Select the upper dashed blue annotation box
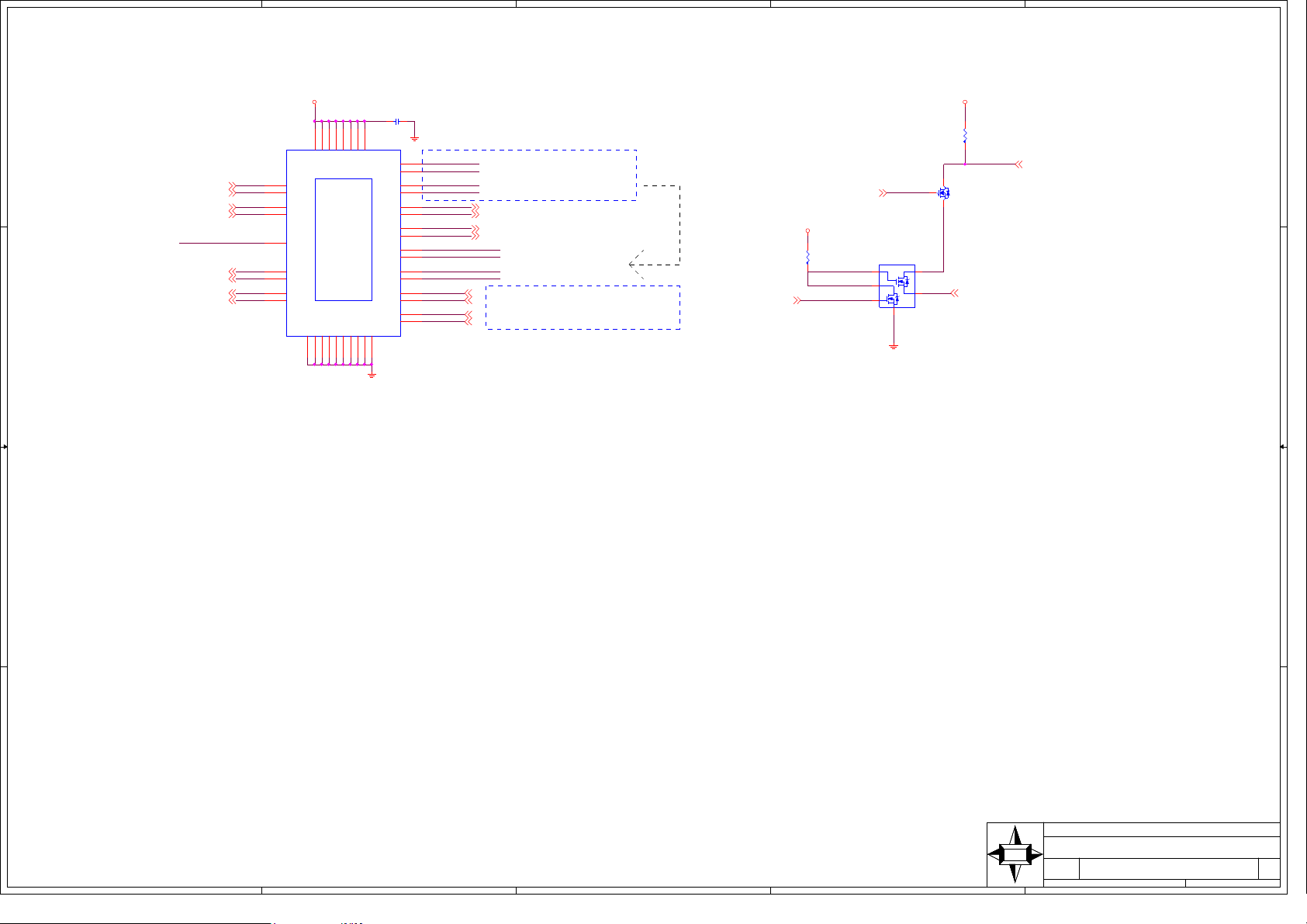Viewport: 1307px width, 924px height. tap(529, 175)
